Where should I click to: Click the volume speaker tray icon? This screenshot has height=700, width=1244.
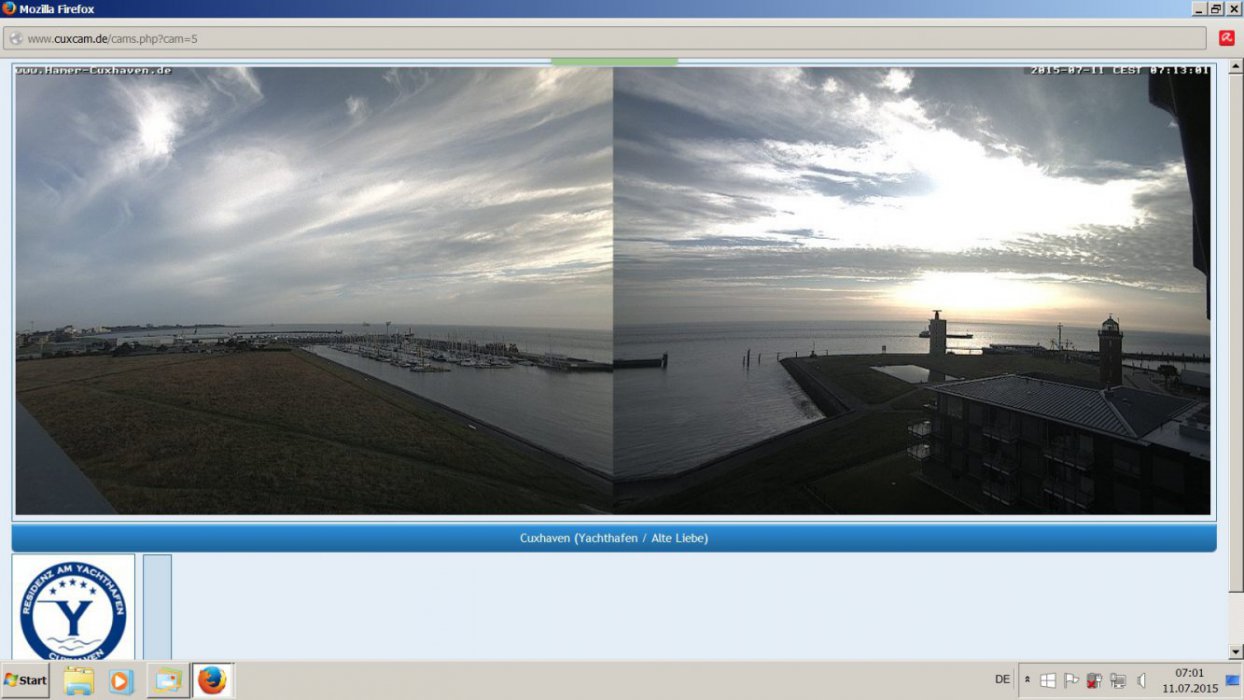[x=1141, y=681]
